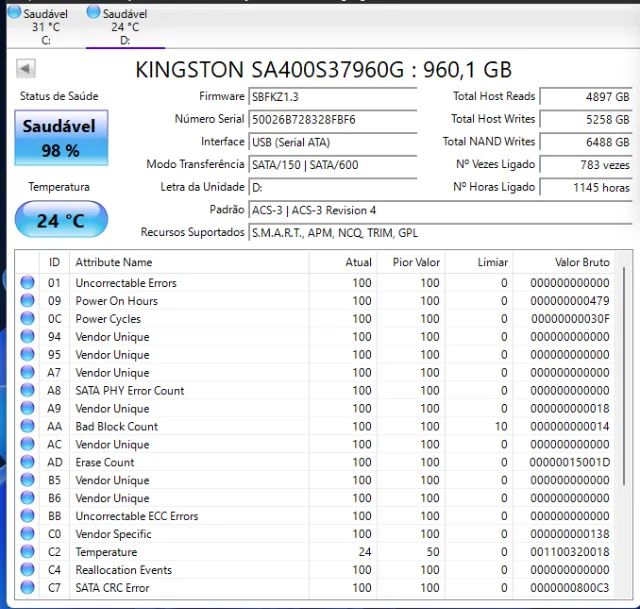This screenshot has height=609, width=640.
Task: Go to previous disk with back arrow
Action: pyautogui.click(x=26, y=68)
